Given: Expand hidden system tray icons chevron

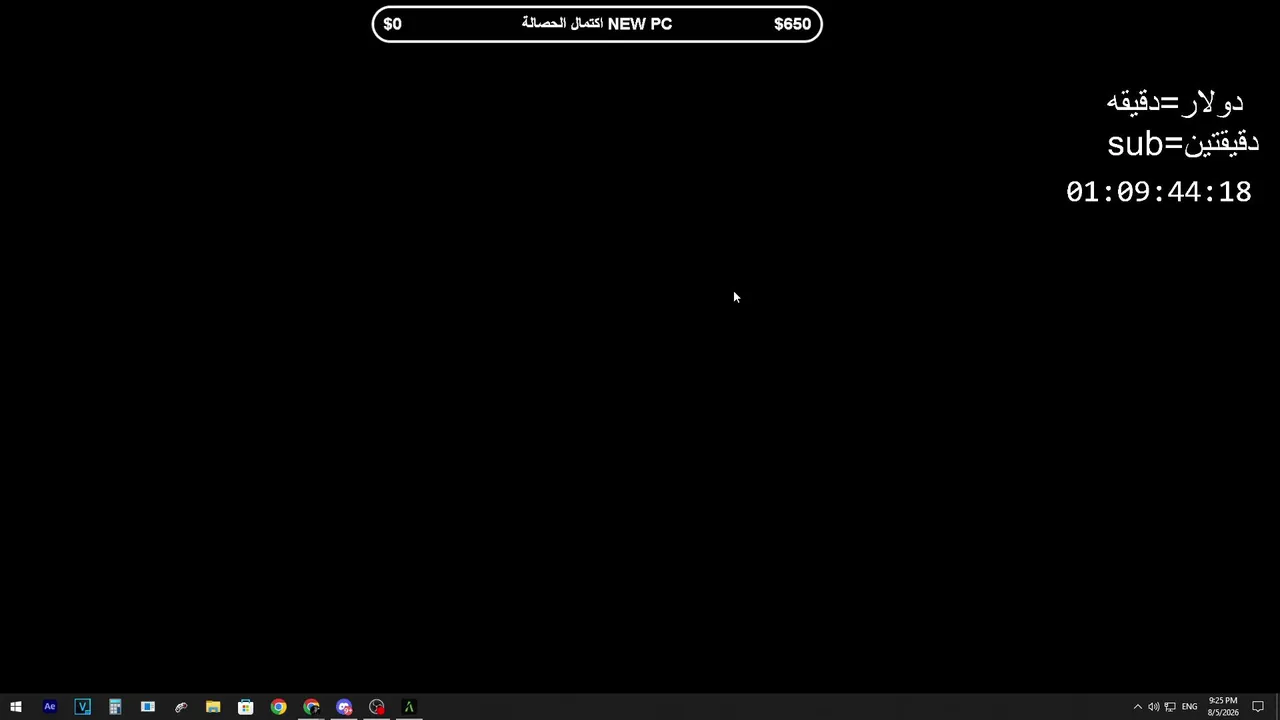Looking at the screenshot, I should [x=1137, y=707].
